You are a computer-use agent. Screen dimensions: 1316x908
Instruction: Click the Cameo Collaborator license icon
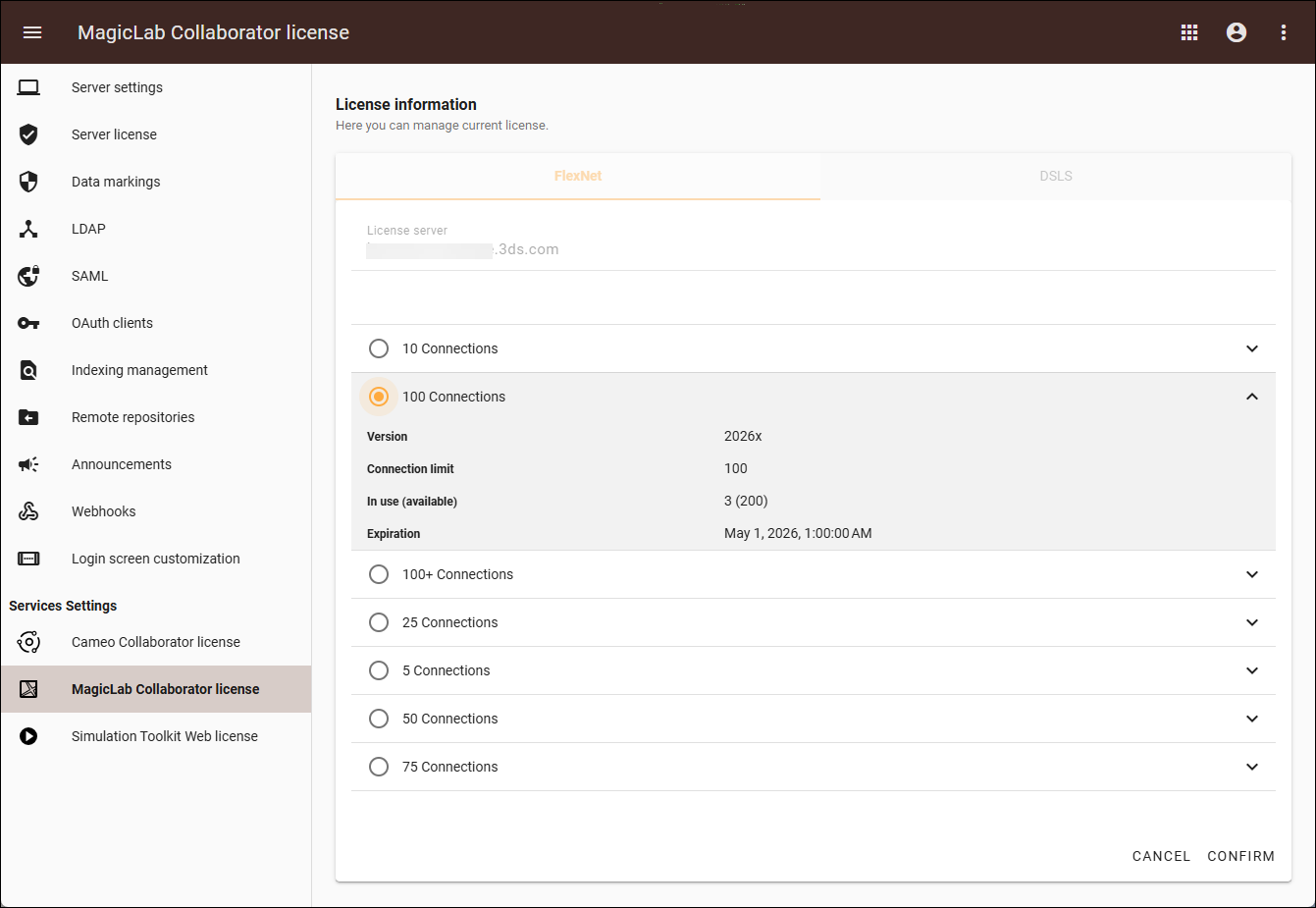[x=28, y=642]
